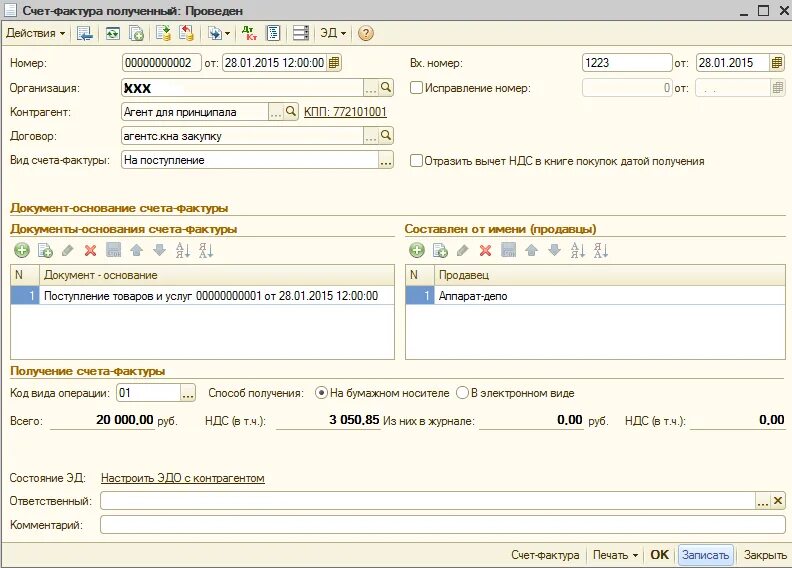Click the Агент для принципала field

(x=195, y=112)
